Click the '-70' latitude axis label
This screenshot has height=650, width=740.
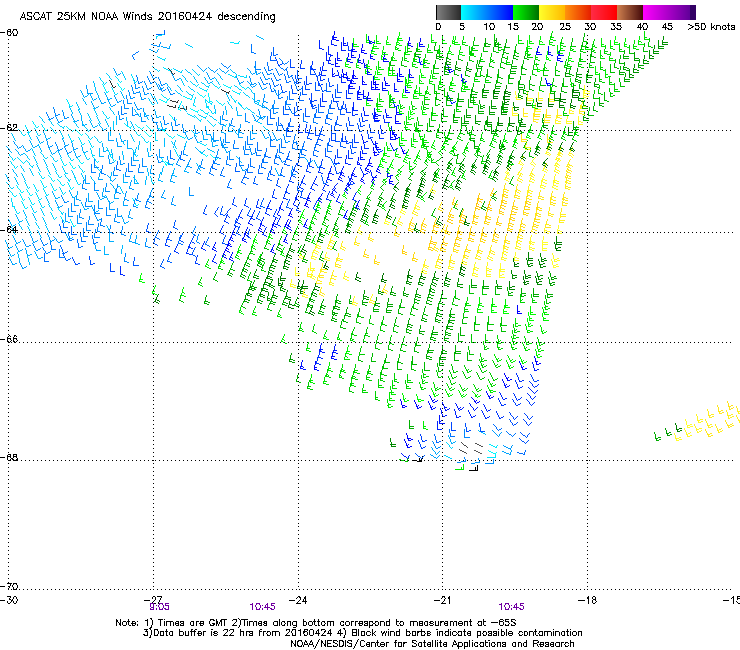pos(9,586)
